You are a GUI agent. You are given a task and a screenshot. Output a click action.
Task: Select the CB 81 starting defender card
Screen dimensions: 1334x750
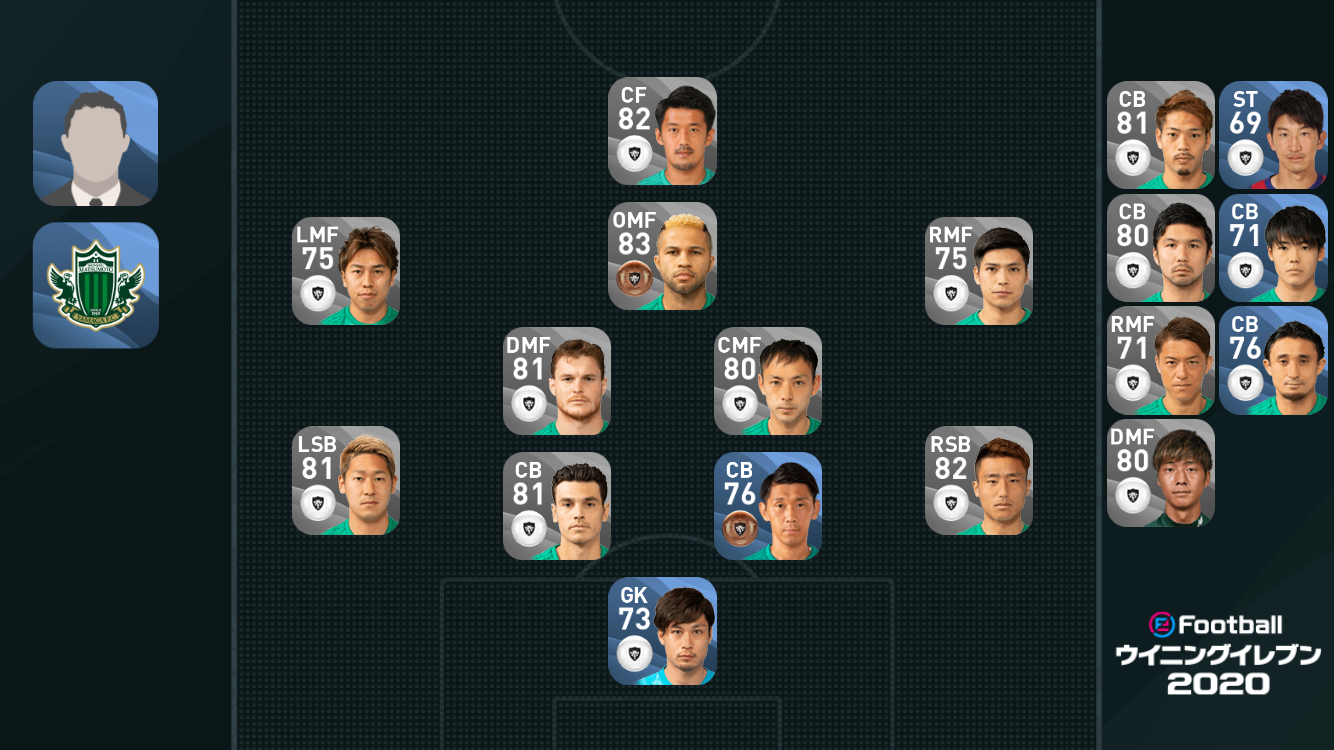point(557,506)
